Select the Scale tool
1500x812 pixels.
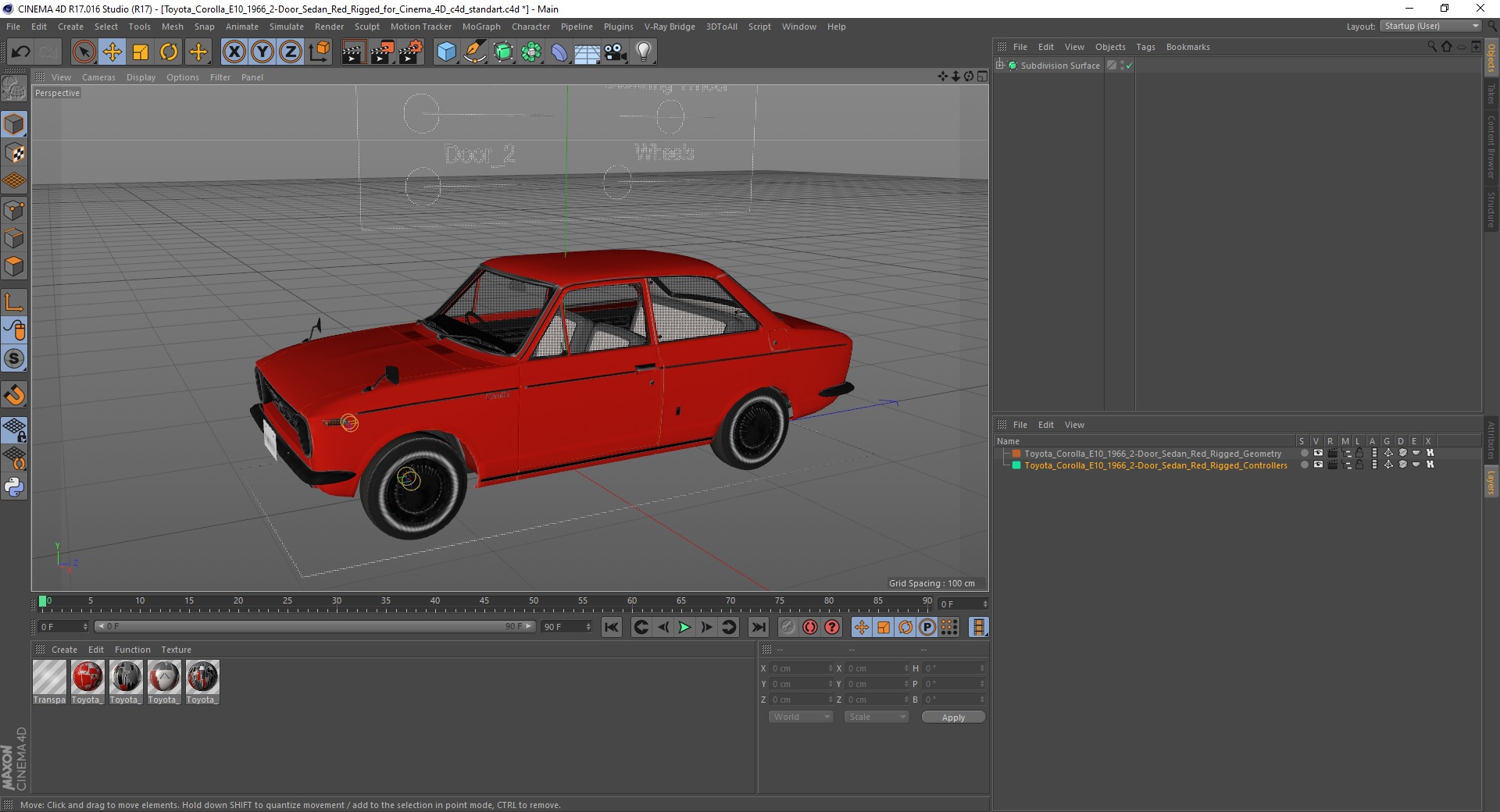[141, 52]
